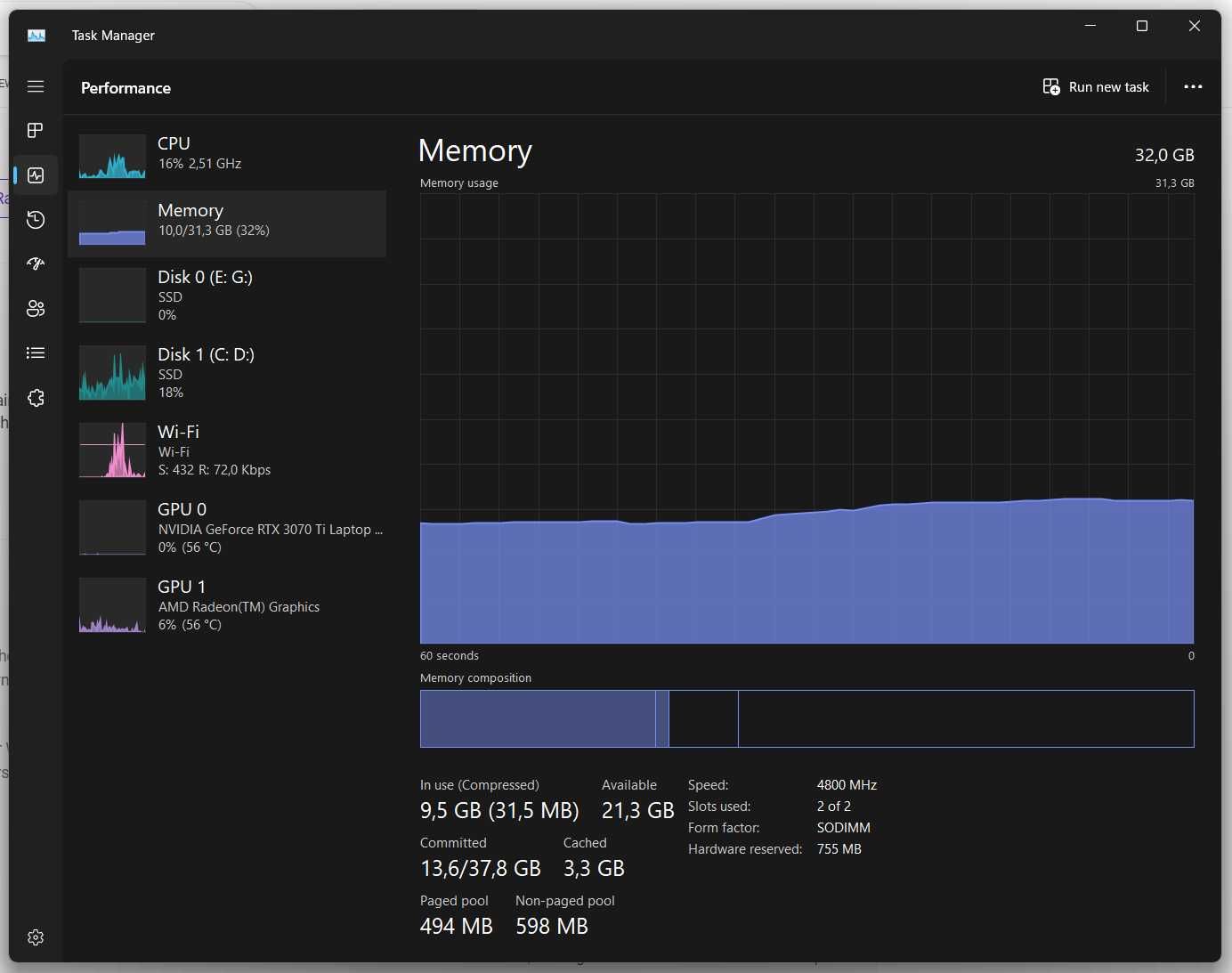Click the '13,6/37,8 GB' committed value

[481, 868]
